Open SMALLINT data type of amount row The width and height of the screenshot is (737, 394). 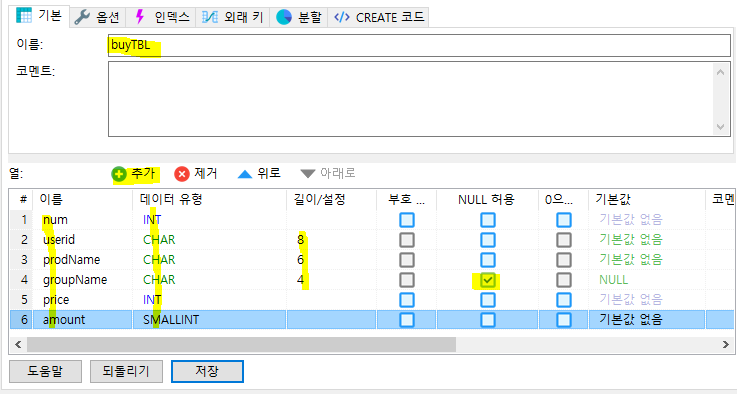(x=171, y=320)
